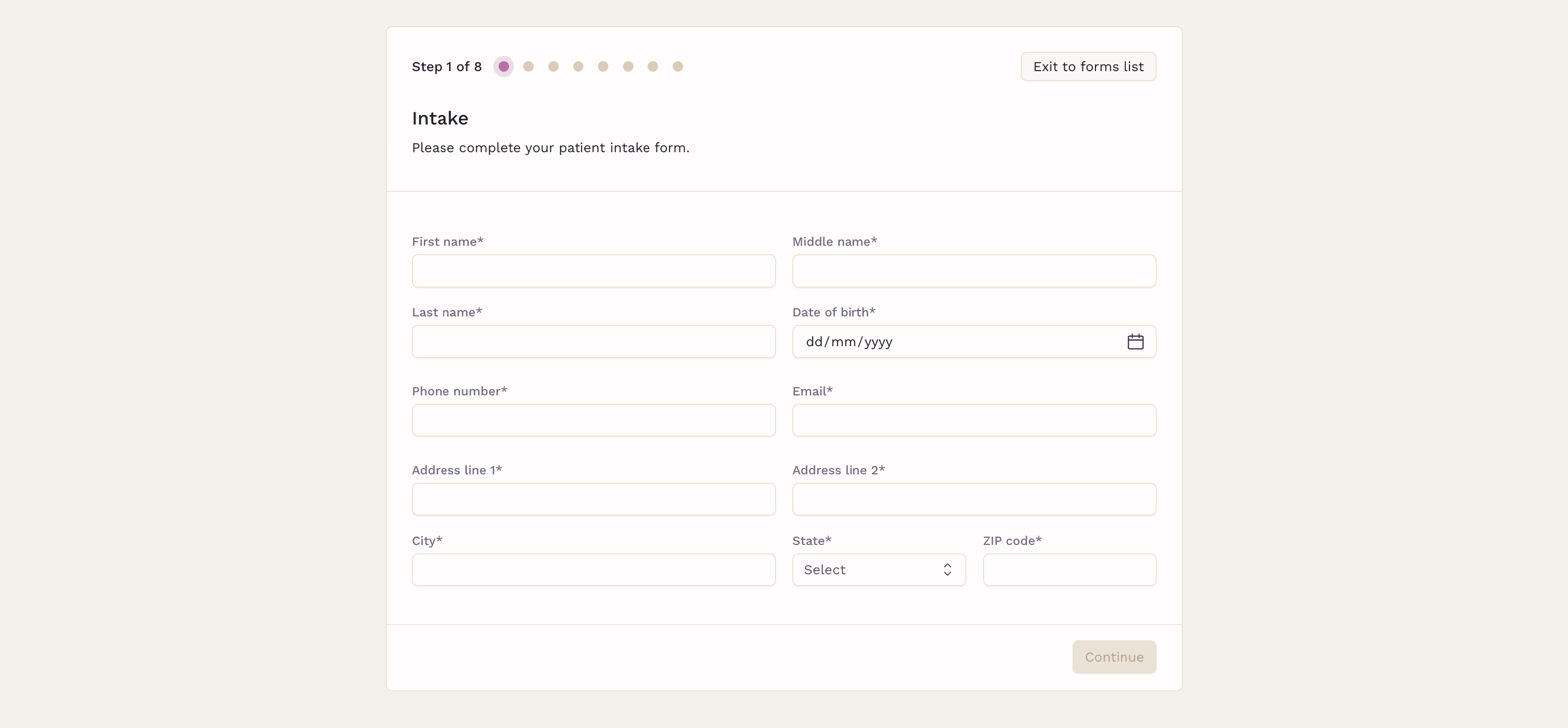Click Address line 1 field

[x=593, y=499]
